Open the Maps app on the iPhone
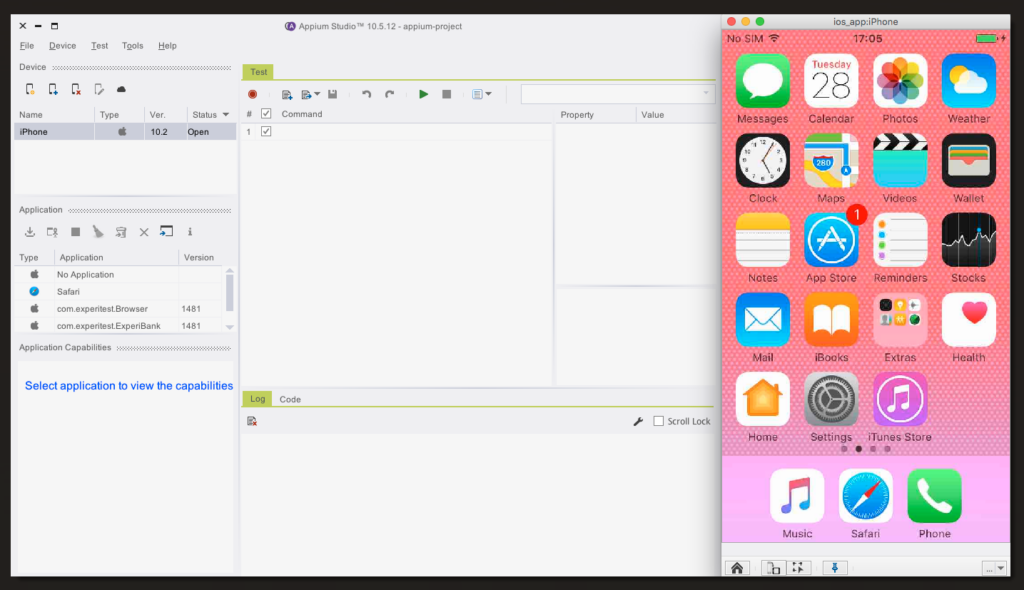This screenshot has width=1024, height=590. 831,160
